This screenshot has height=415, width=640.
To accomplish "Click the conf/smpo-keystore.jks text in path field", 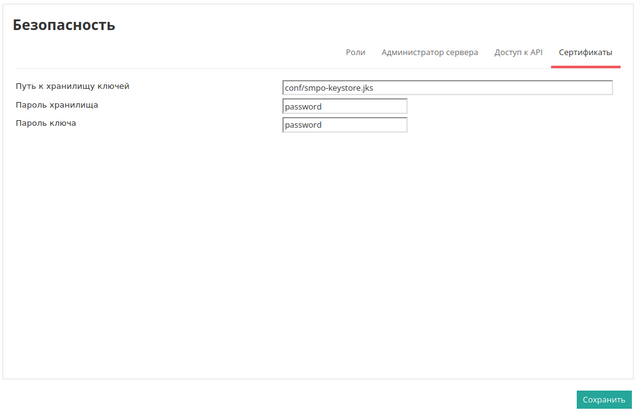I will (x=329, y=88).
